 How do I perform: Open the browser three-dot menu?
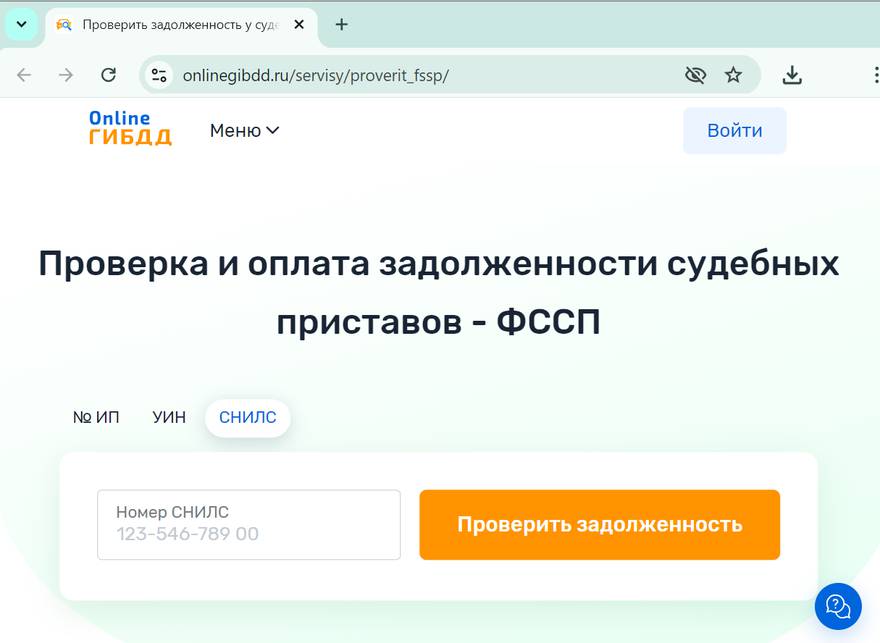(x=875, y=73)
